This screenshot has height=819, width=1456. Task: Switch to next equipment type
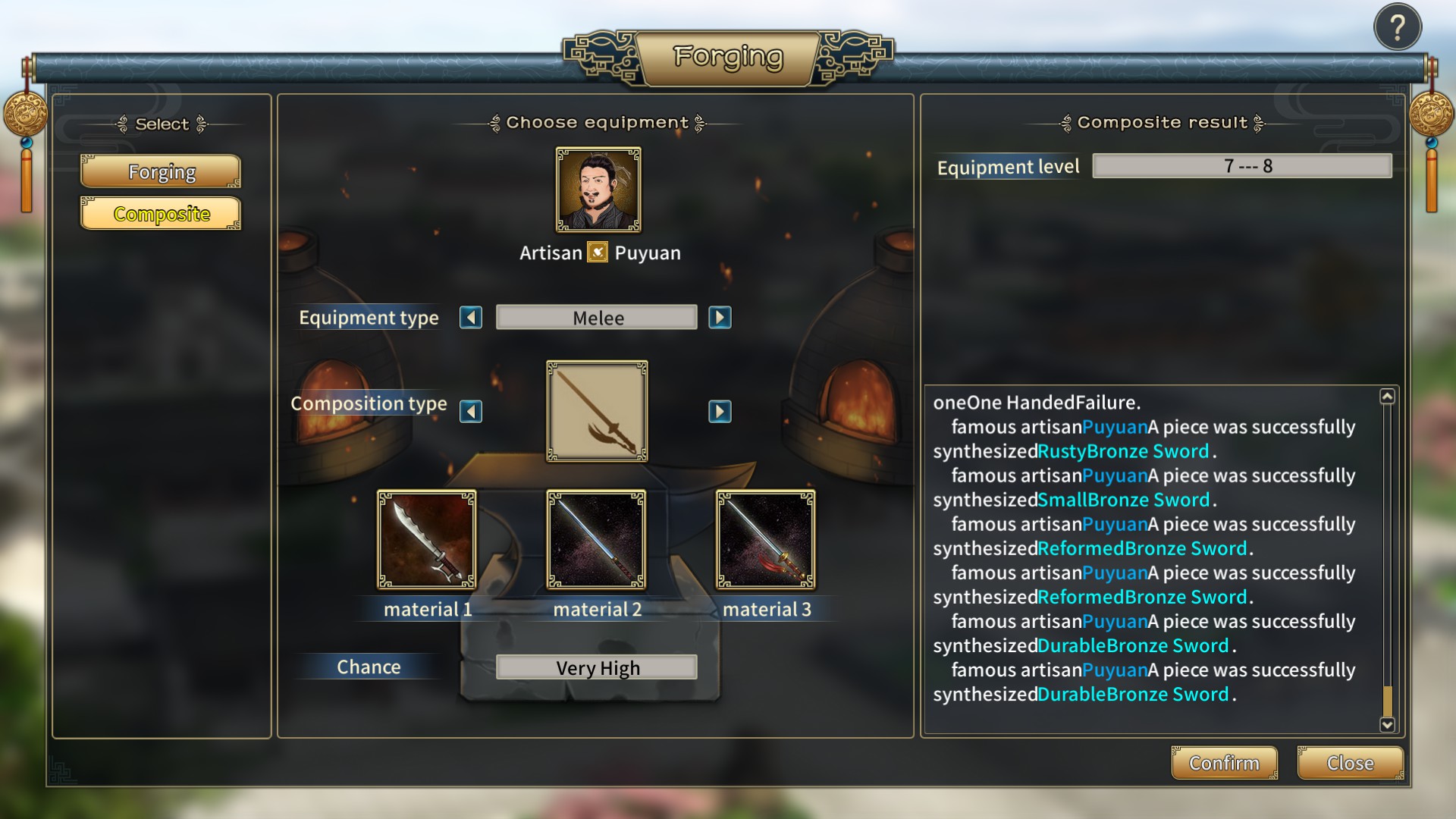(720, 318)
